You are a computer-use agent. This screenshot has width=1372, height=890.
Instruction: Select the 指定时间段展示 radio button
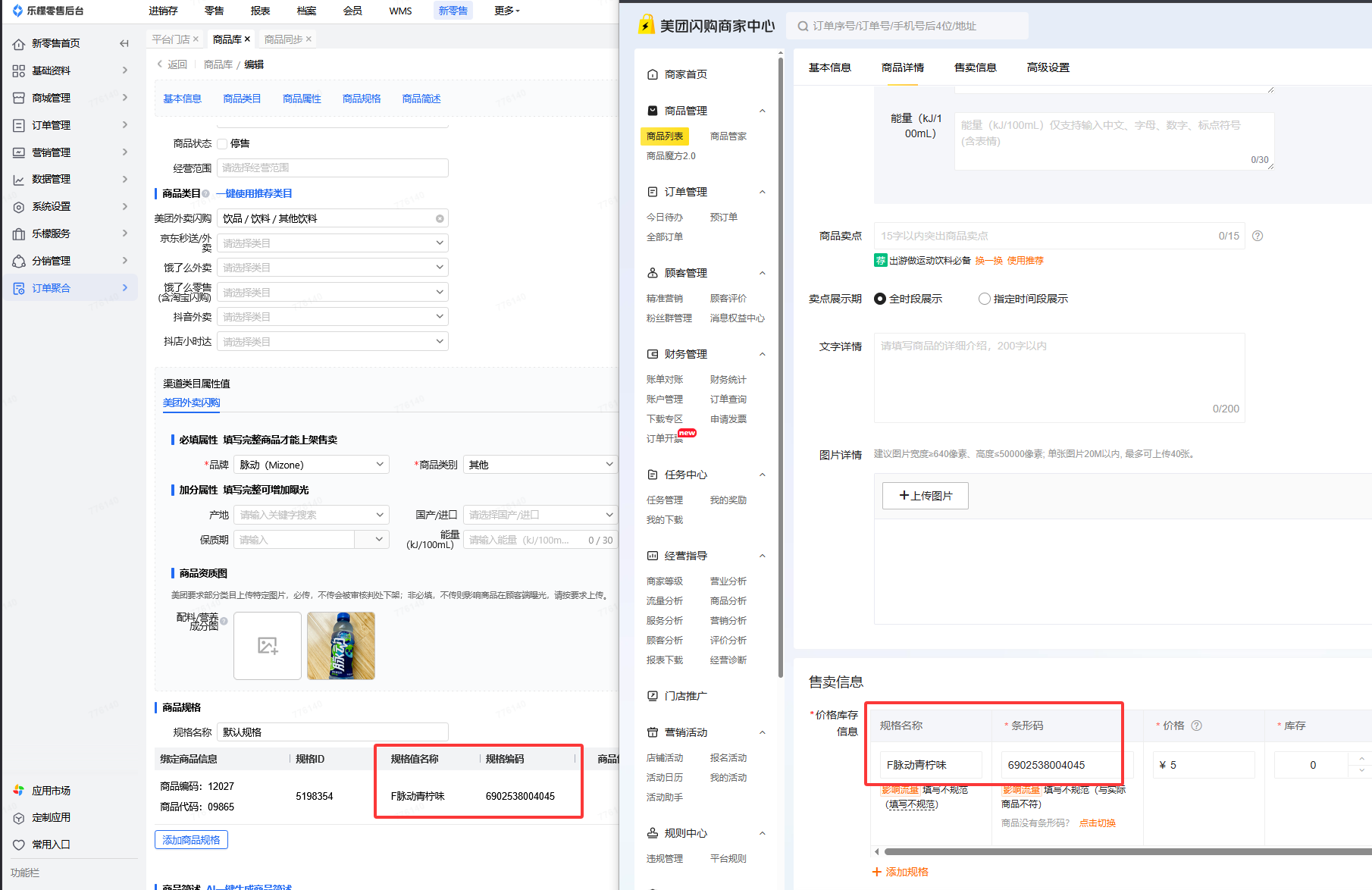tap(985, 299)
